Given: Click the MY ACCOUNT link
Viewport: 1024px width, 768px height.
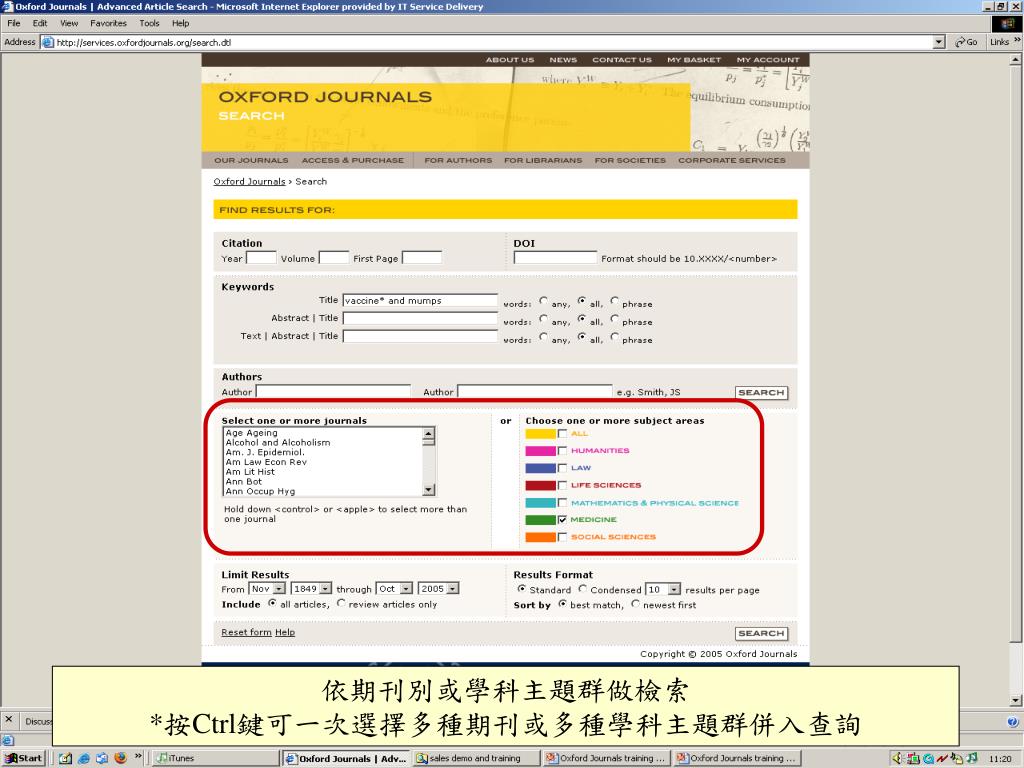Looking at the screenshot, I should [x=767, y=59].
